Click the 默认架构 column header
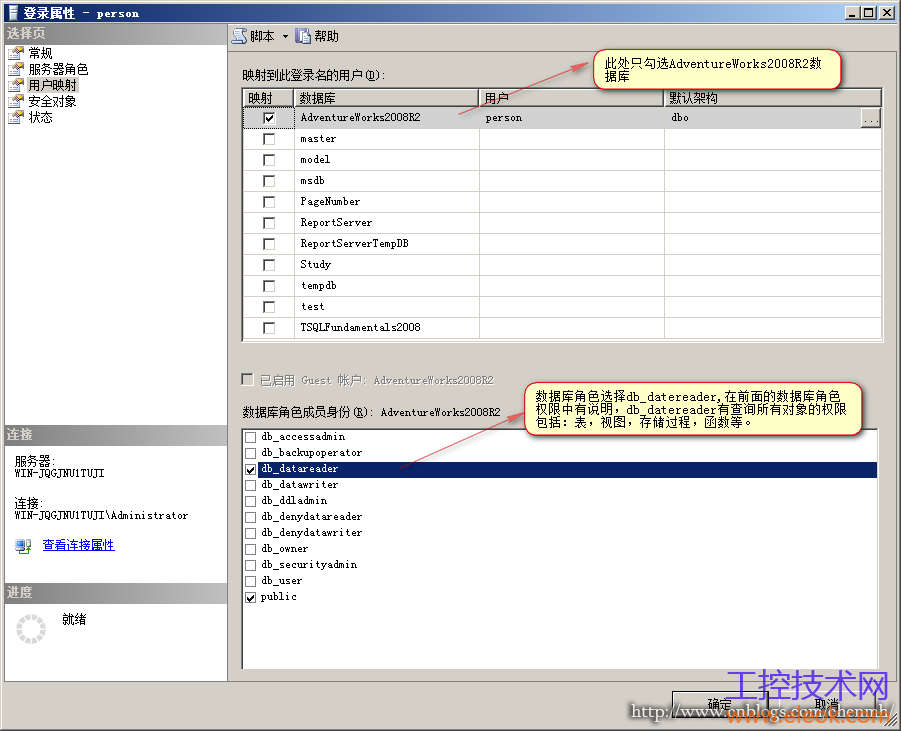Image resolution: width=901 pixels, height=731 pixels. [773, 98]
